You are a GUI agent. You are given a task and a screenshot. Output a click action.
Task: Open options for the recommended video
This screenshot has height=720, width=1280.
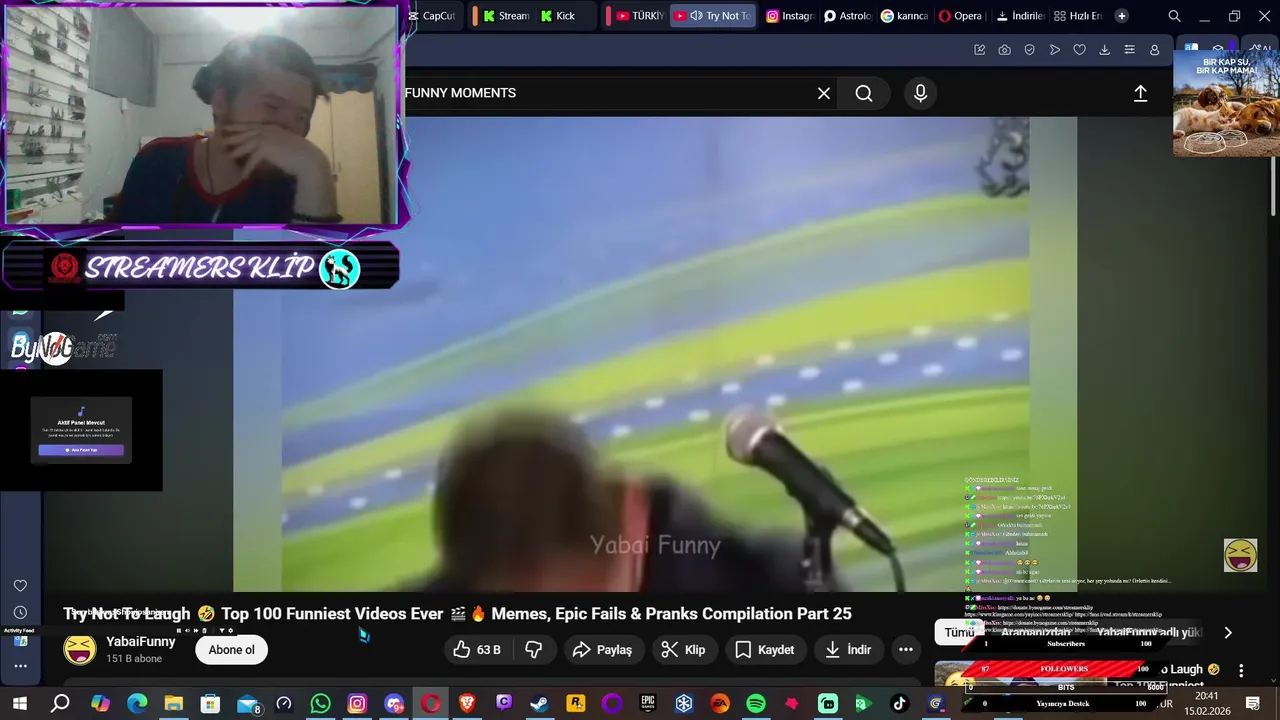pos(1241,671)
